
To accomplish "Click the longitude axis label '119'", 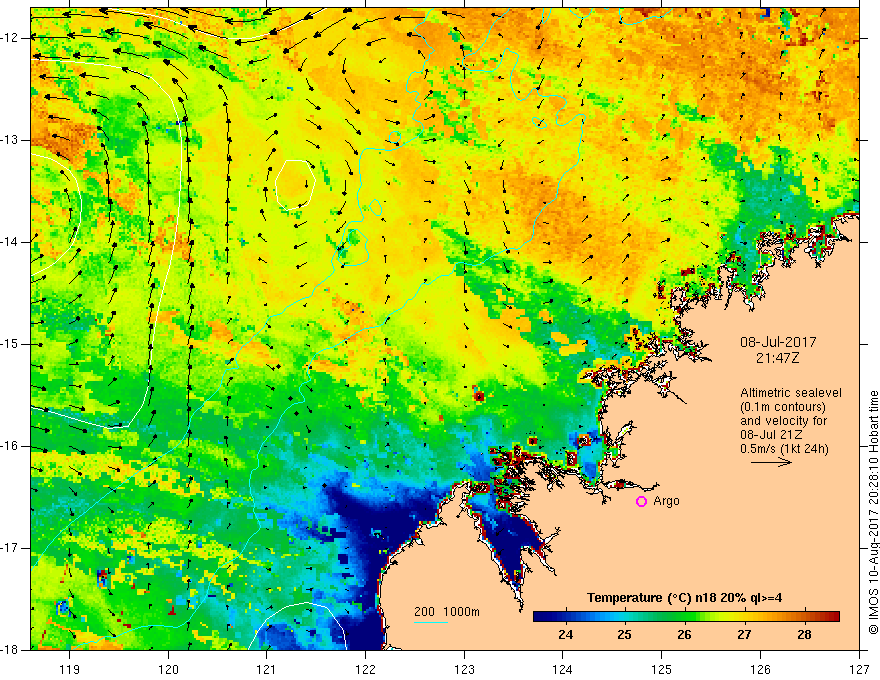I will coord(70,669).
